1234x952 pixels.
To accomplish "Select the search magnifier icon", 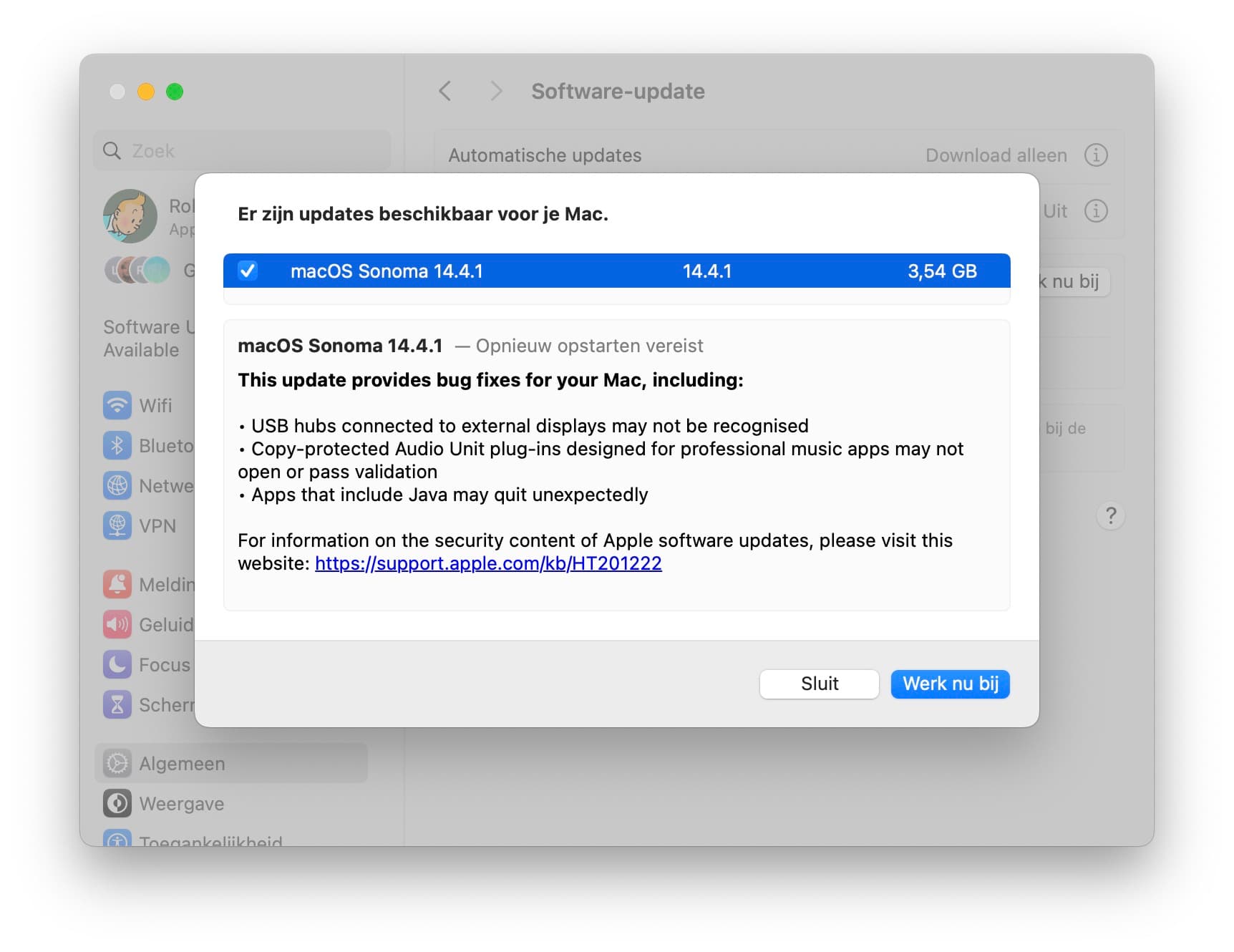I will (112, 151).
